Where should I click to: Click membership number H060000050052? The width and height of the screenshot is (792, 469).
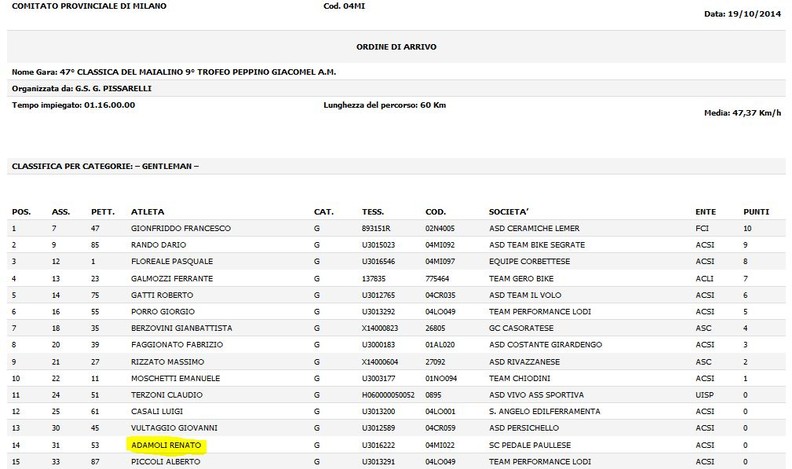pos(388,395)
